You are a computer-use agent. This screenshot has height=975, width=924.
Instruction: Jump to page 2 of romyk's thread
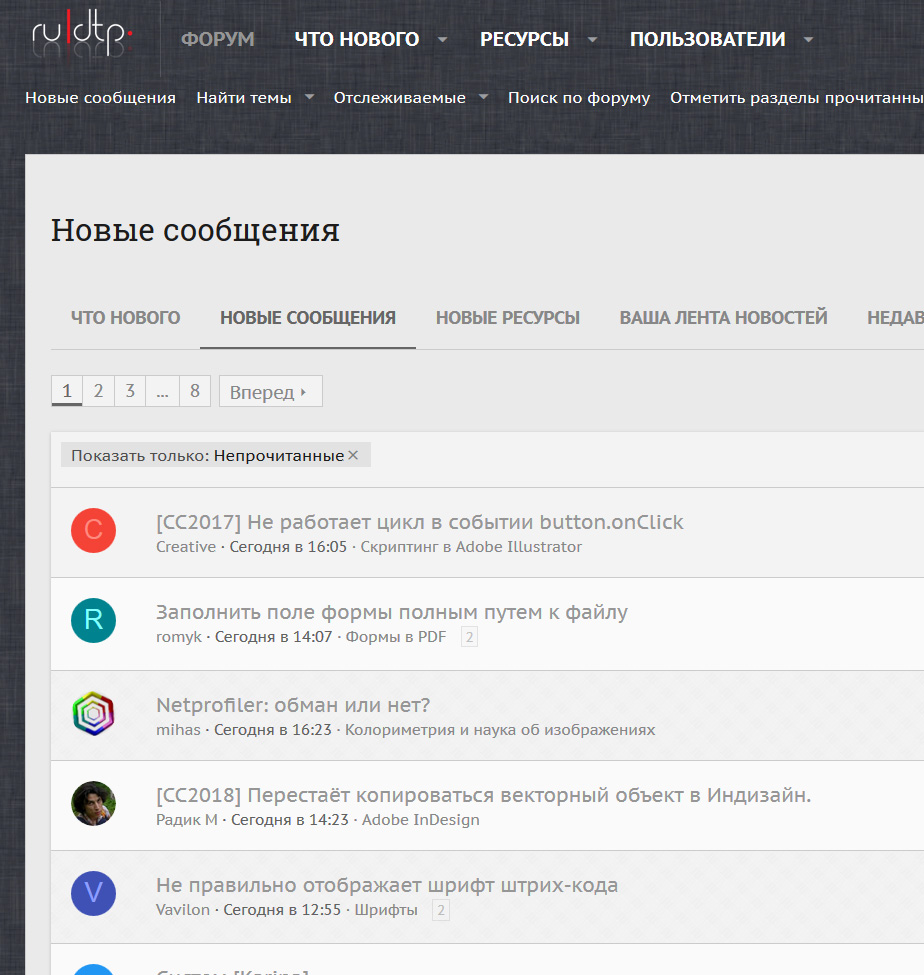469,637
